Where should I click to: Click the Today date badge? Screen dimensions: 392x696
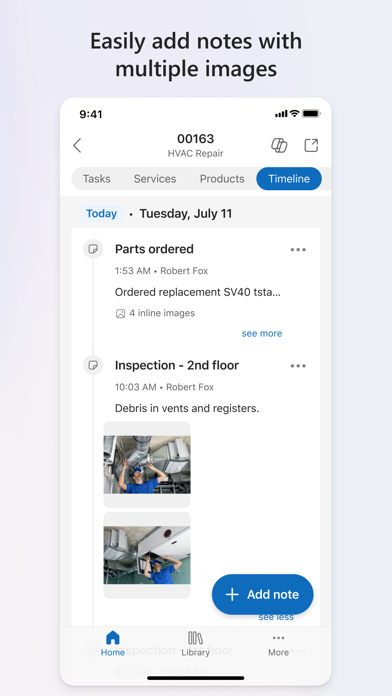tap(102, 214)
